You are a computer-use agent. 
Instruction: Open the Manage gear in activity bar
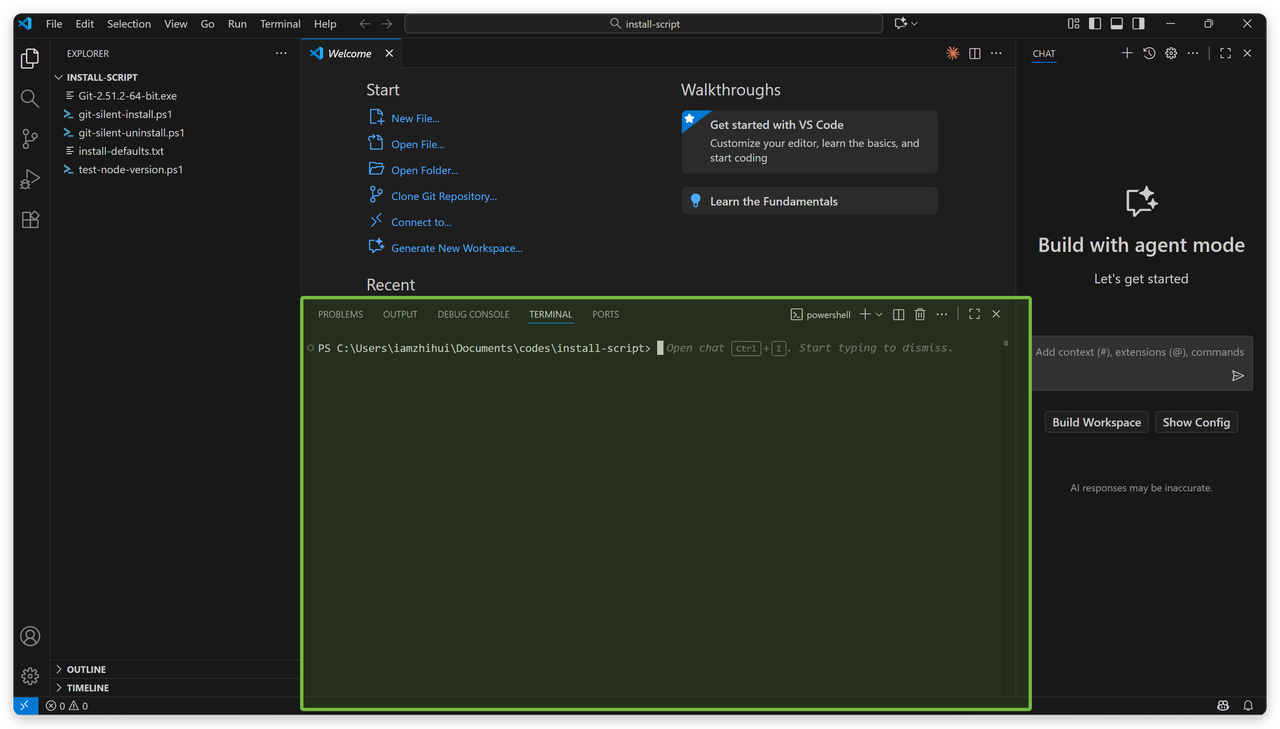coord(30,676)
